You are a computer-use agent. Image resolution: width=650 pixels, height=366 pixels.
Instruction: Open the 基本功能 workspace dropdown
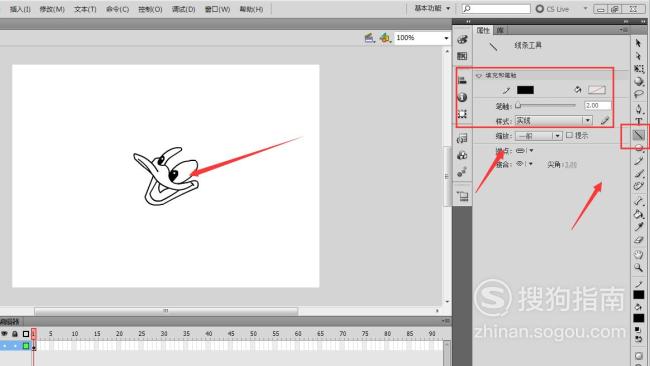432,8
